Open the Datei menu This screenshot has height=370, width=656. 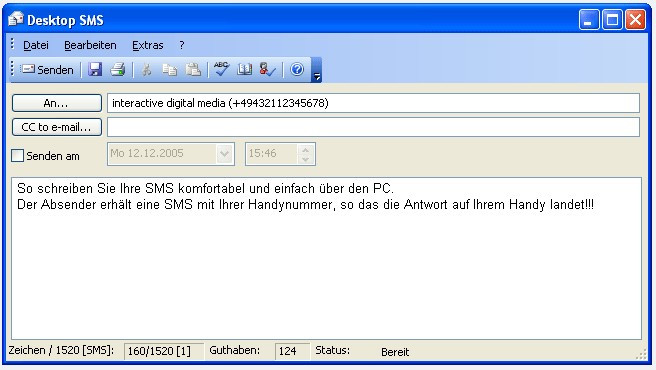point(36,45)
